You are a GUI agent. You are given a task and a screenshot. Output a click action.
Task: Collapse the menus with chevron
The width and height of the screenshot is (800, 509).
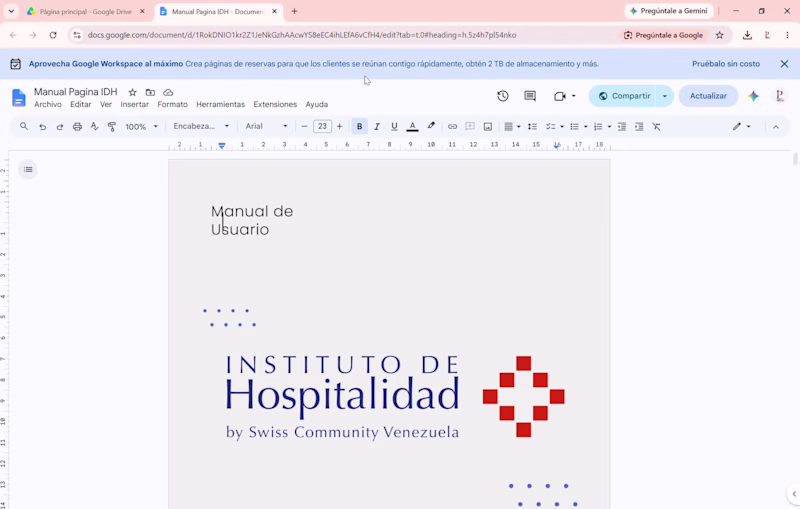pos(776,127)
